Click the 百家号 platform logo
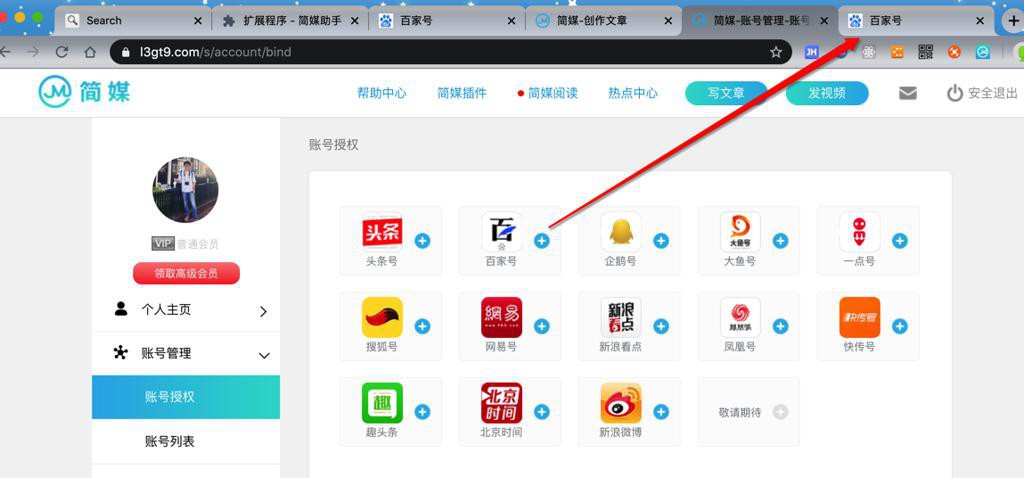Viewport: 1024px width, 478px height. tap(502, 232)
